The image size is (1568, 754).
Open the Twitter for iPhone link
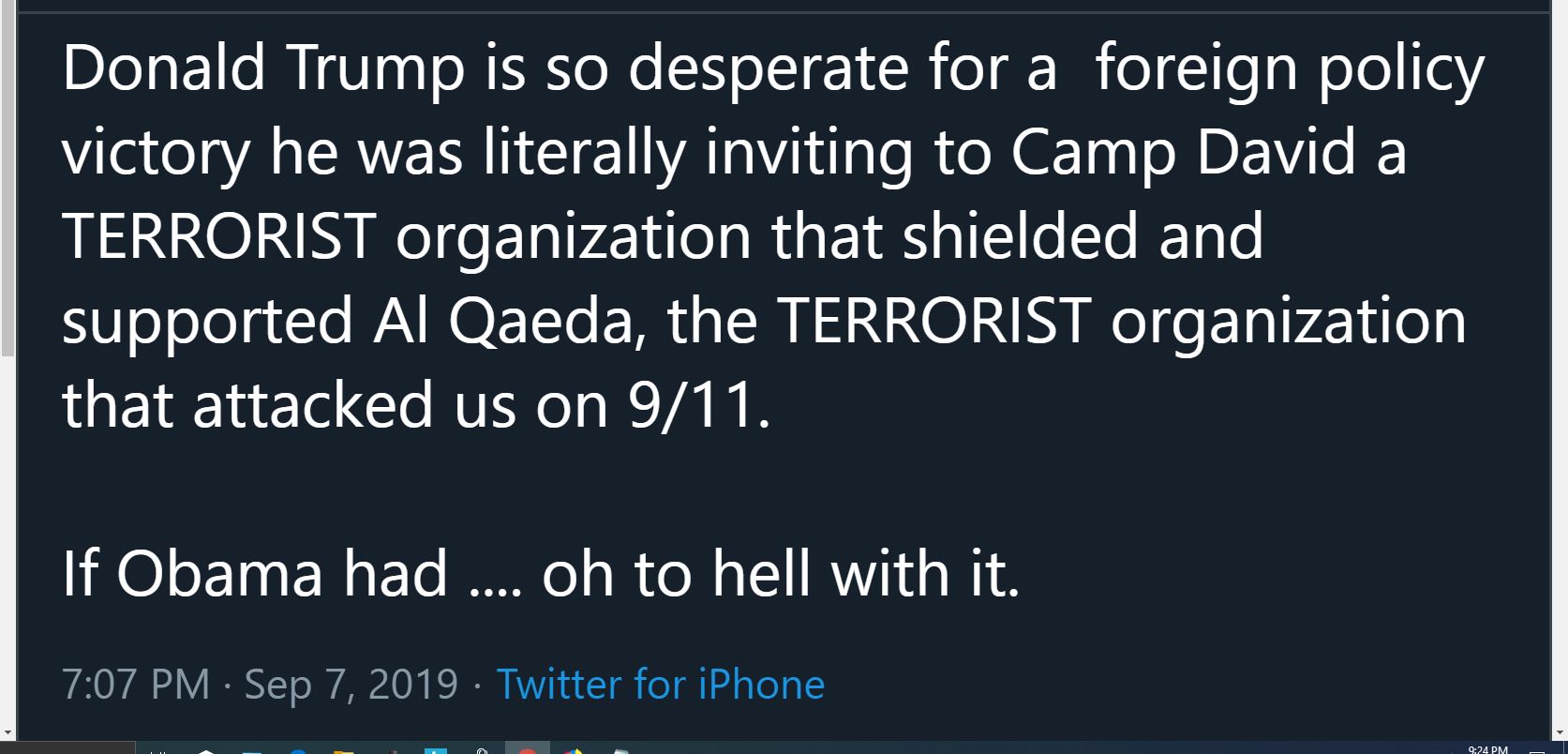(x=660, y=685)
